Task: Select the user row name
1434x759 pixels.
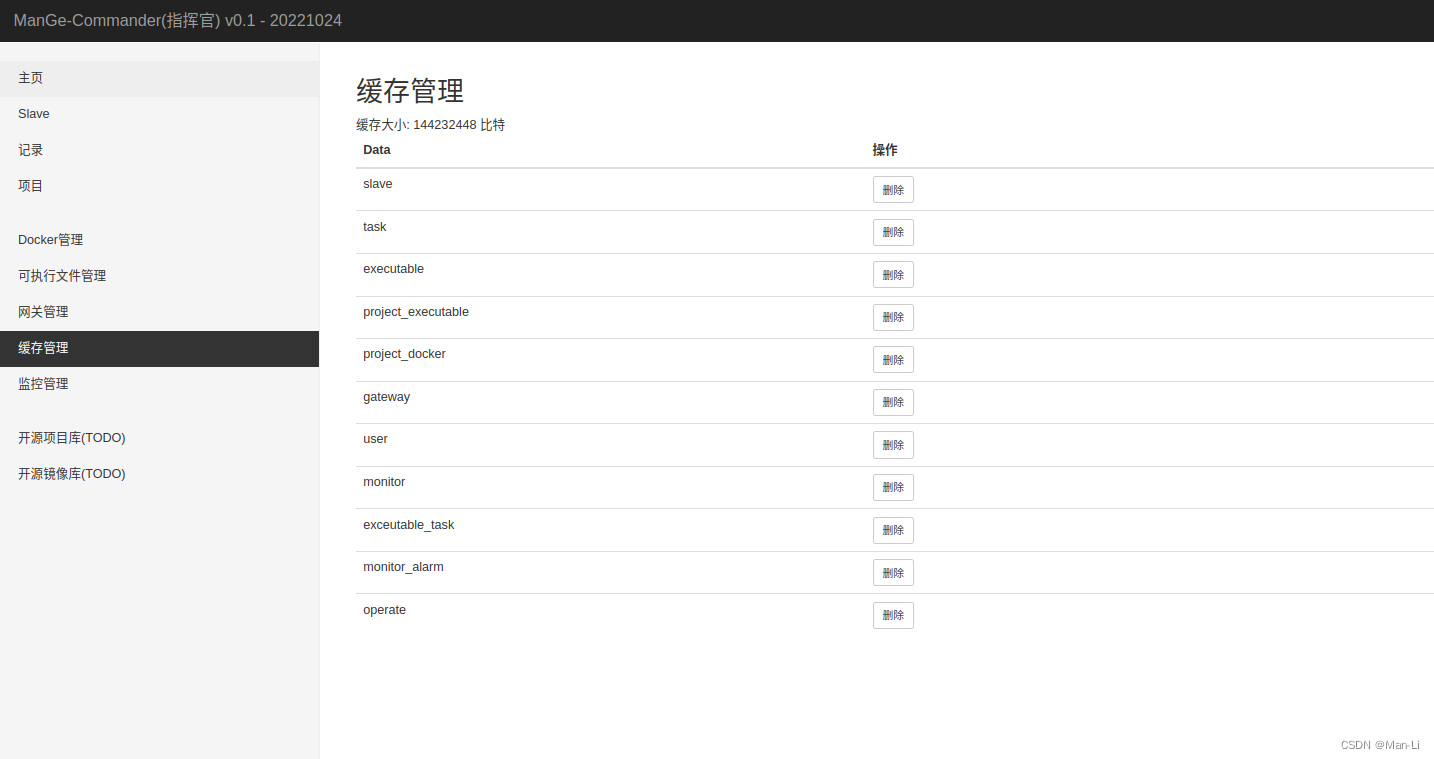Action: (x=376, y=439)
